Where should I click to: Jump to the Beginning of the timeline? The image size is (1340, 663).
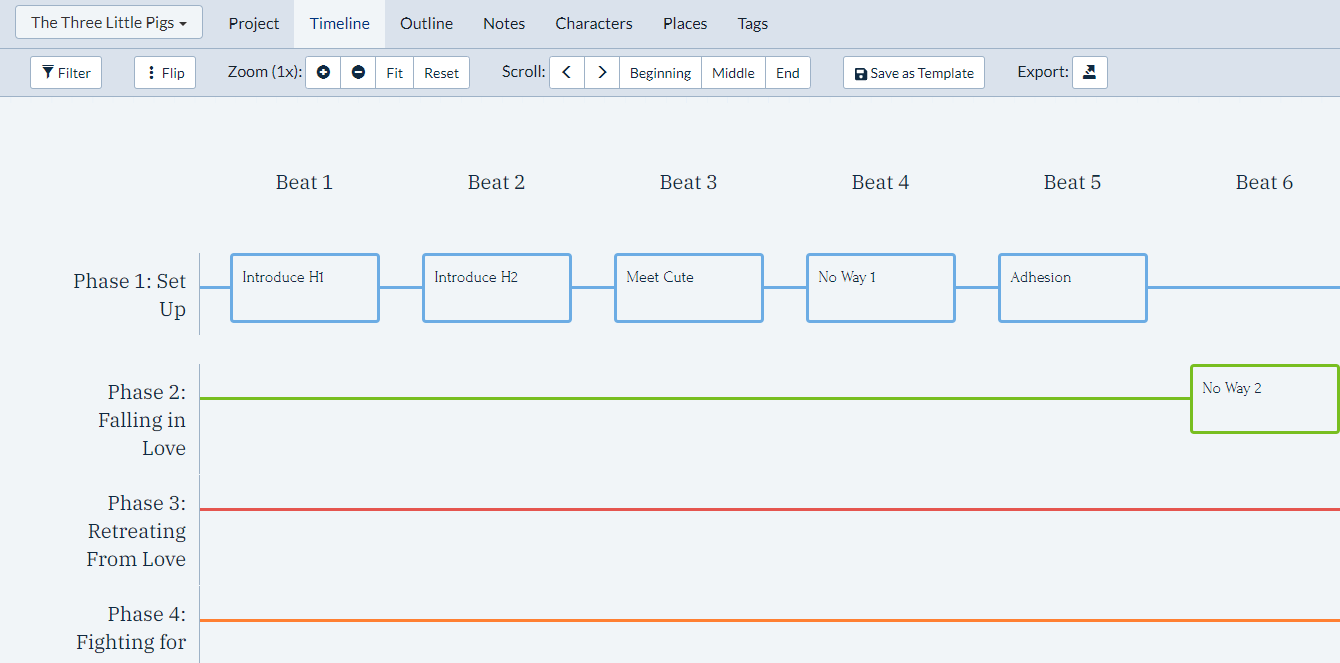point(660,72)
